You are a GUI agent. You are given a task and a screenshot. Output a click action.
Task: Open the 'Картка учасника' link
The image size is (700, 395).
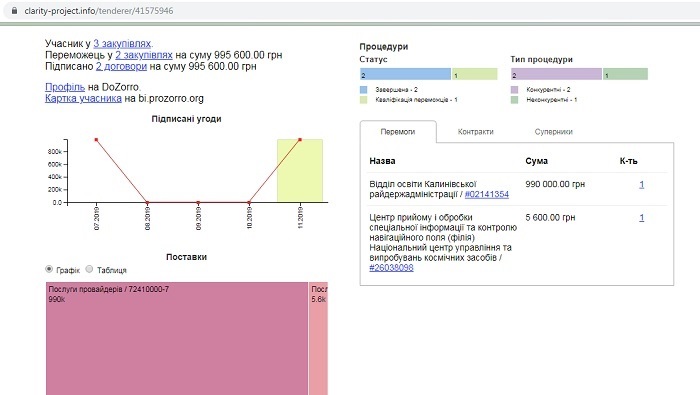83,98
